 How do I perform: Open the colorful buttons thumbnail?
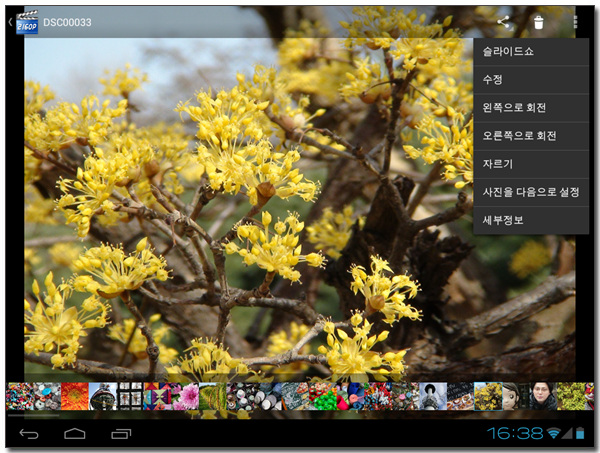(20, 396)
